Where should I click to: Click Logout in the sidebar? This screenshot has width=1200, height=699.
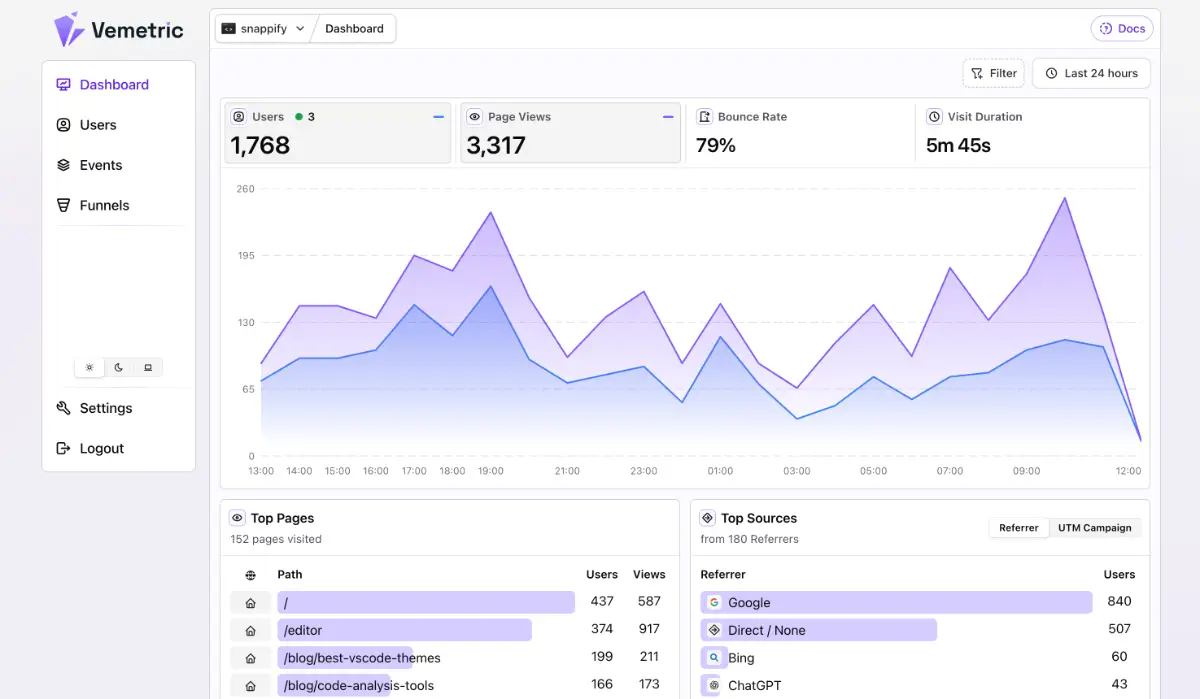[101, 448]
